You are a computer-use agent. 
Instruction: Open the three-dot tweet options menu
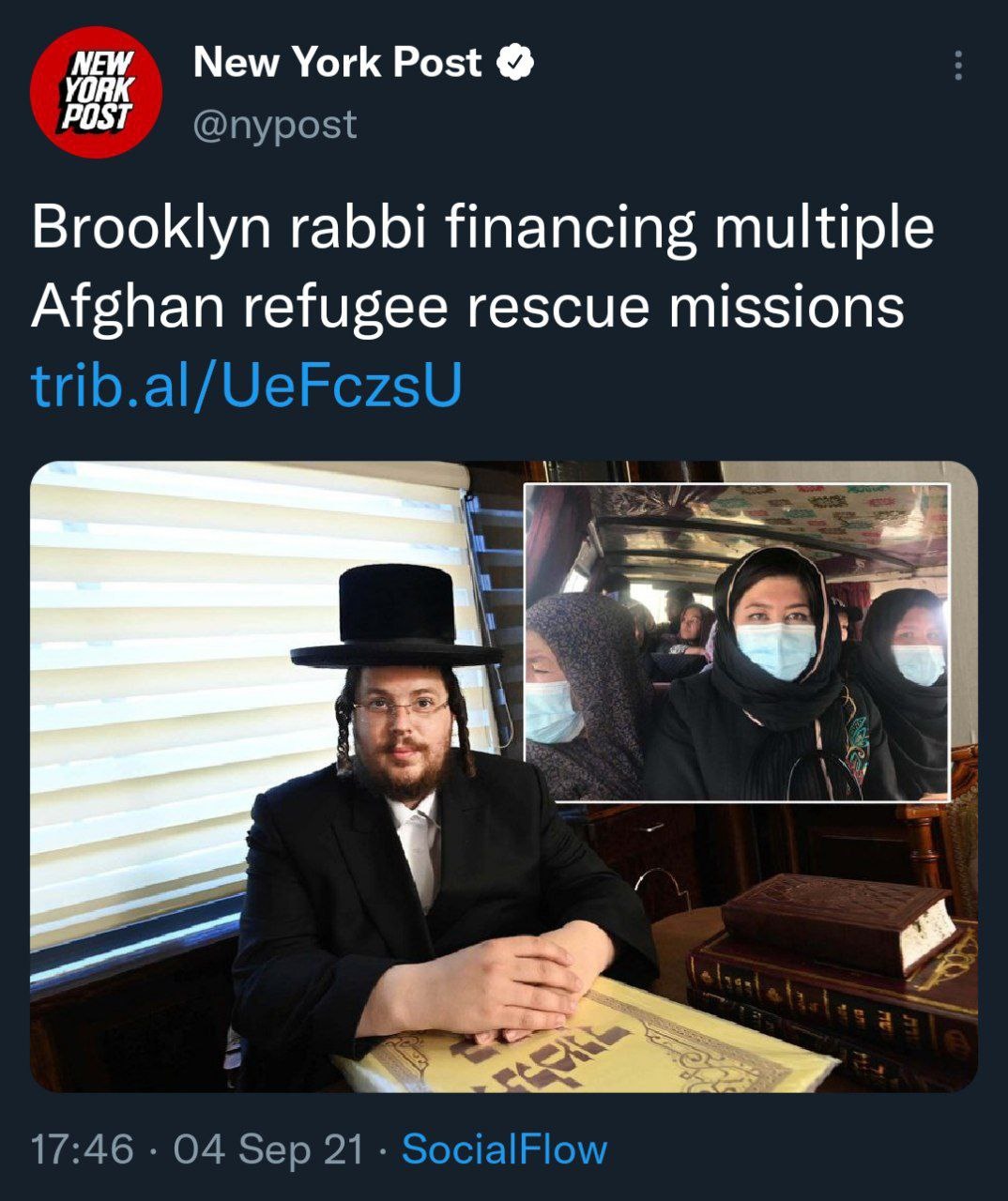958,65
